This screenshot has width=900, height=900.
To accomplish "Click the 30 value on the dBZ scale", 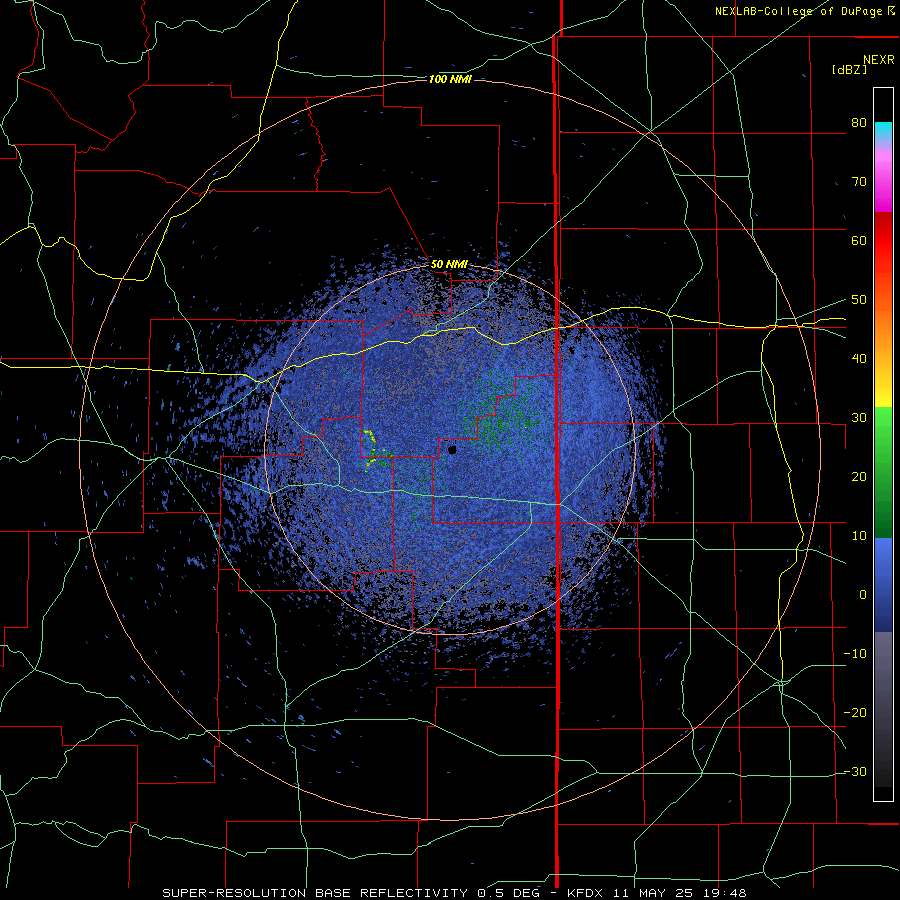I will [x=859, y=418].
